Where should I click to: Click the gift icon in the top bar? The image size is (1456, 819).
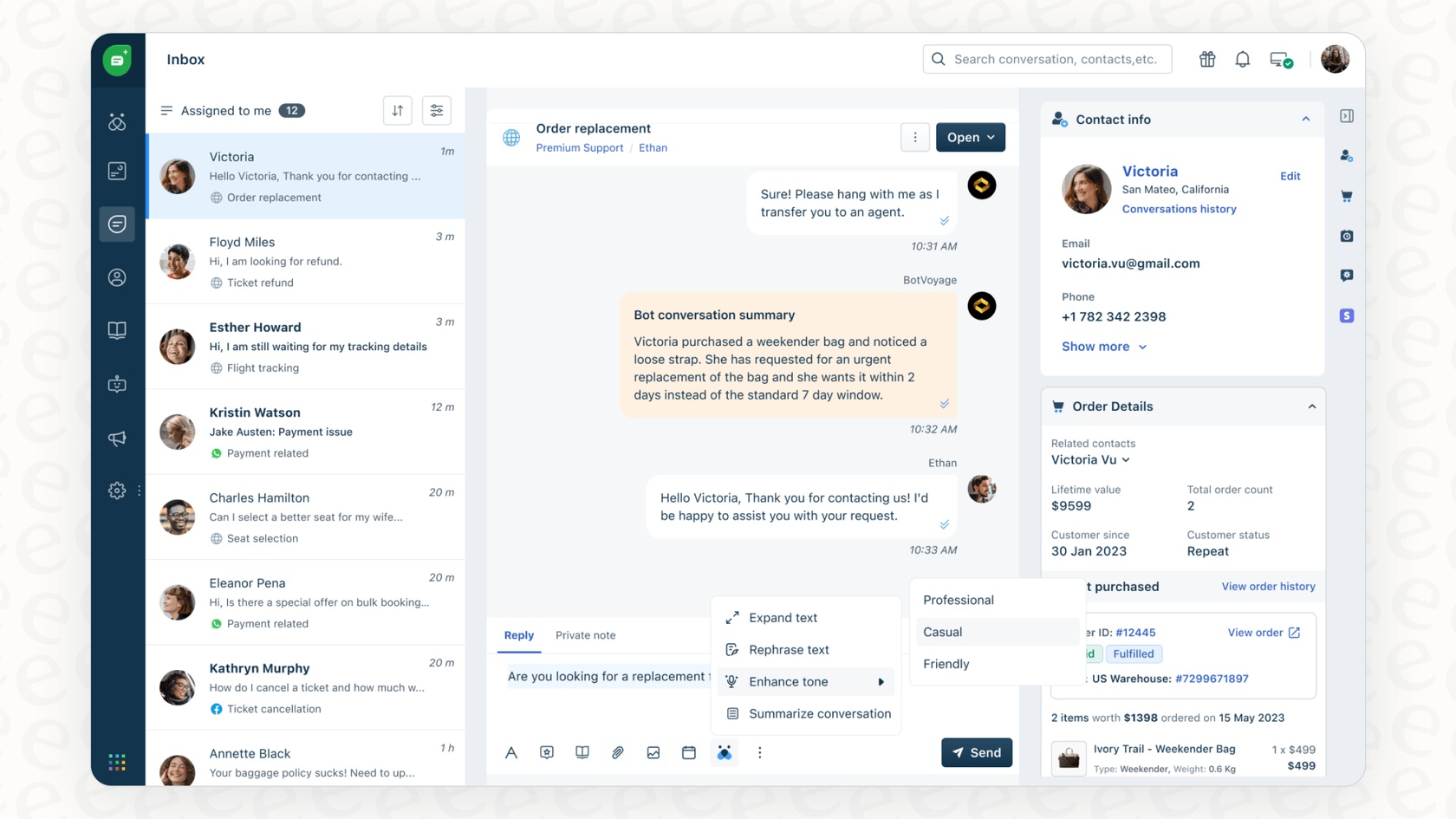click(x=1206, y=59)
